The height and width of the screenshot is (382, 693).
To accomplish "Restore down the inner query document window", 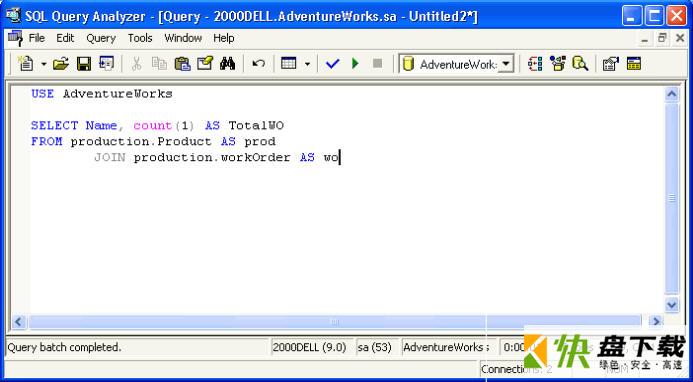I will point(662,39).
